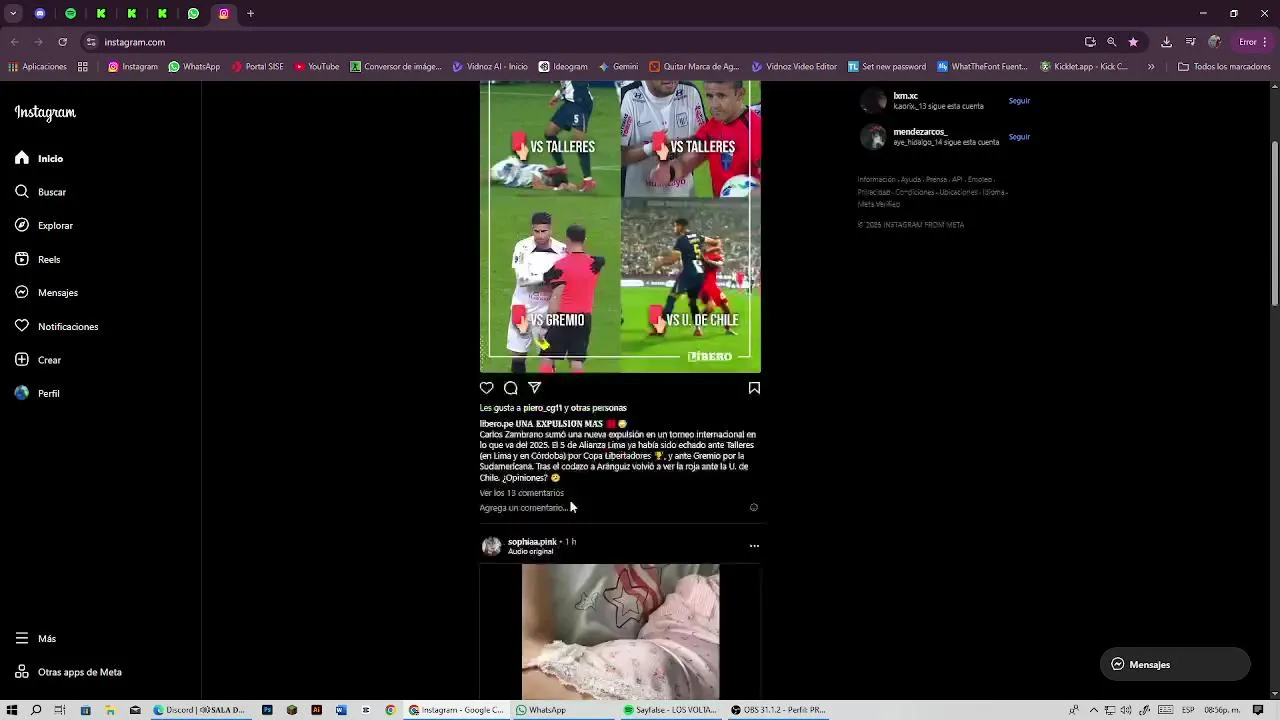The image size is (1280, 720).
Task: Open Windows Start menu
Action: pos(12,710)
